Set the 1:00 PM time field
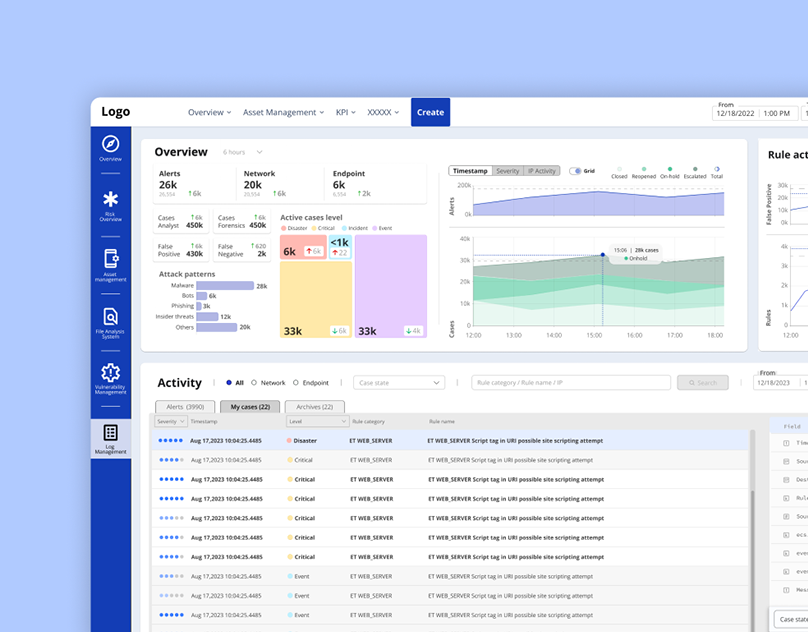This screenshot has width=808, height=632. click(777, 113)
